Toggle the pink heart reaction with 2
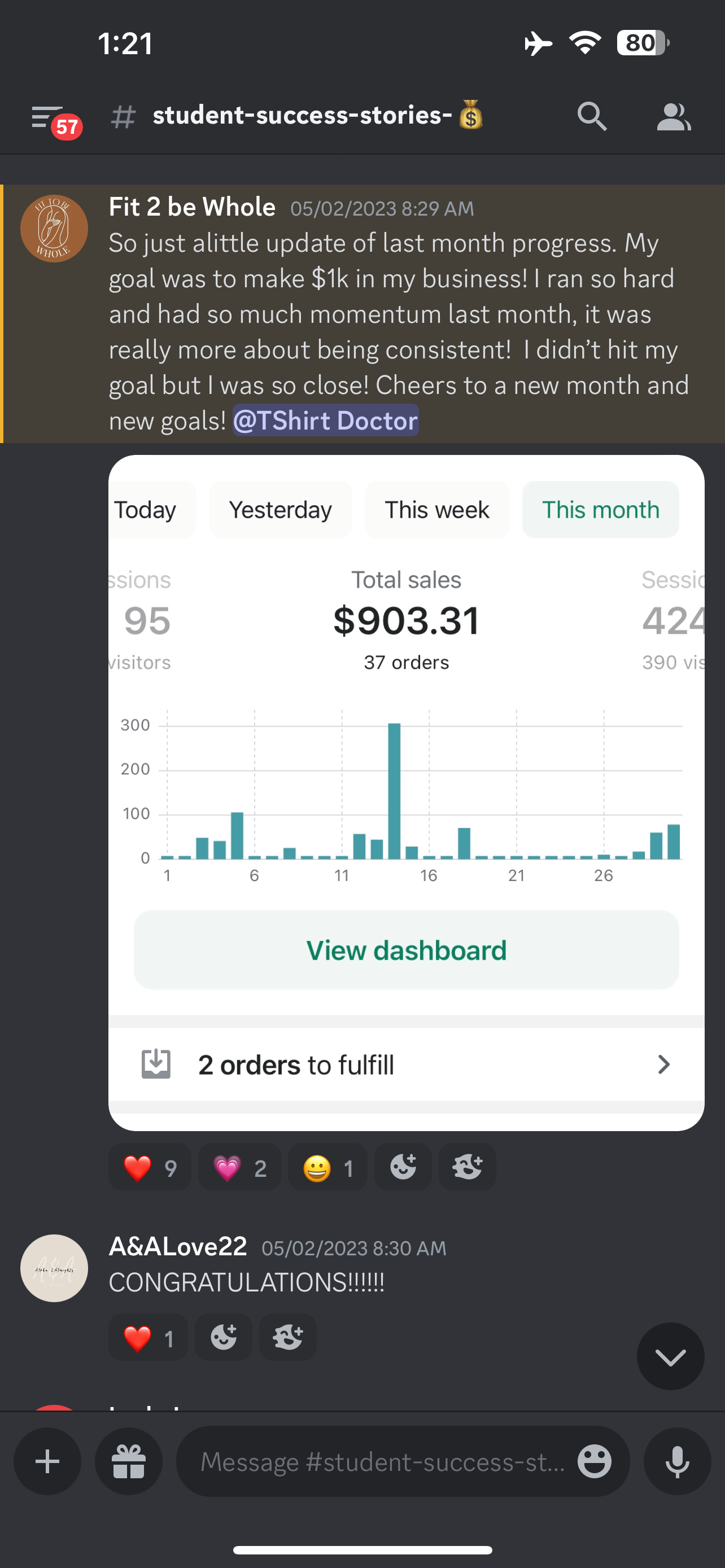 pos(239,1167)
